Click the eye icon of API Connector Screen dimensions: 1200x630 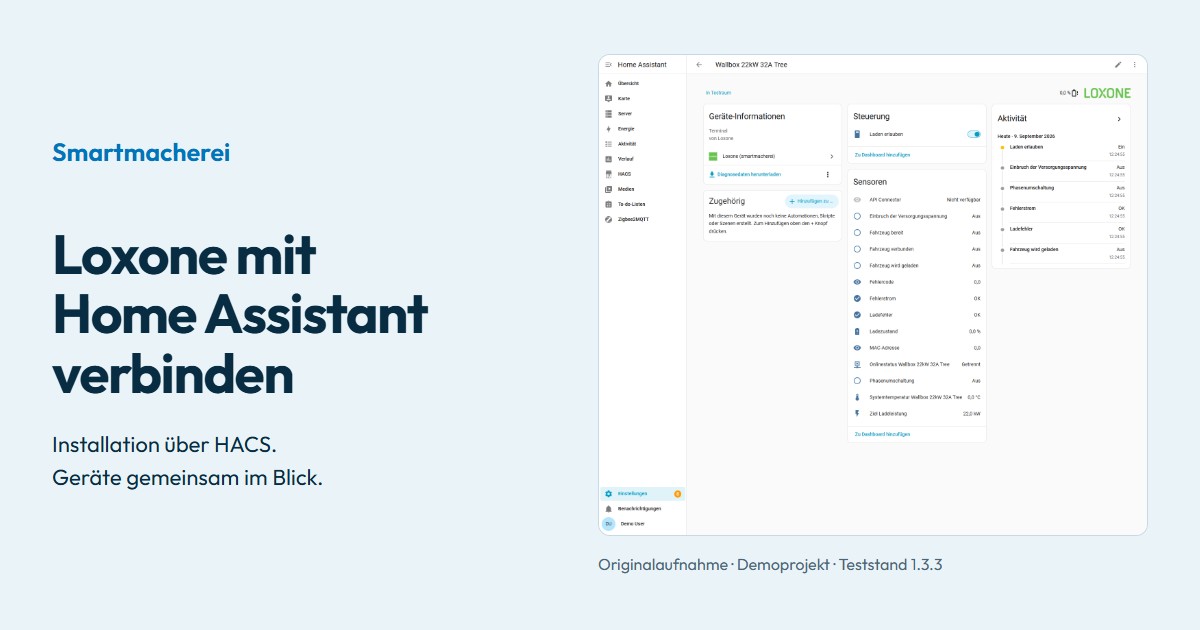coord(857,199)
